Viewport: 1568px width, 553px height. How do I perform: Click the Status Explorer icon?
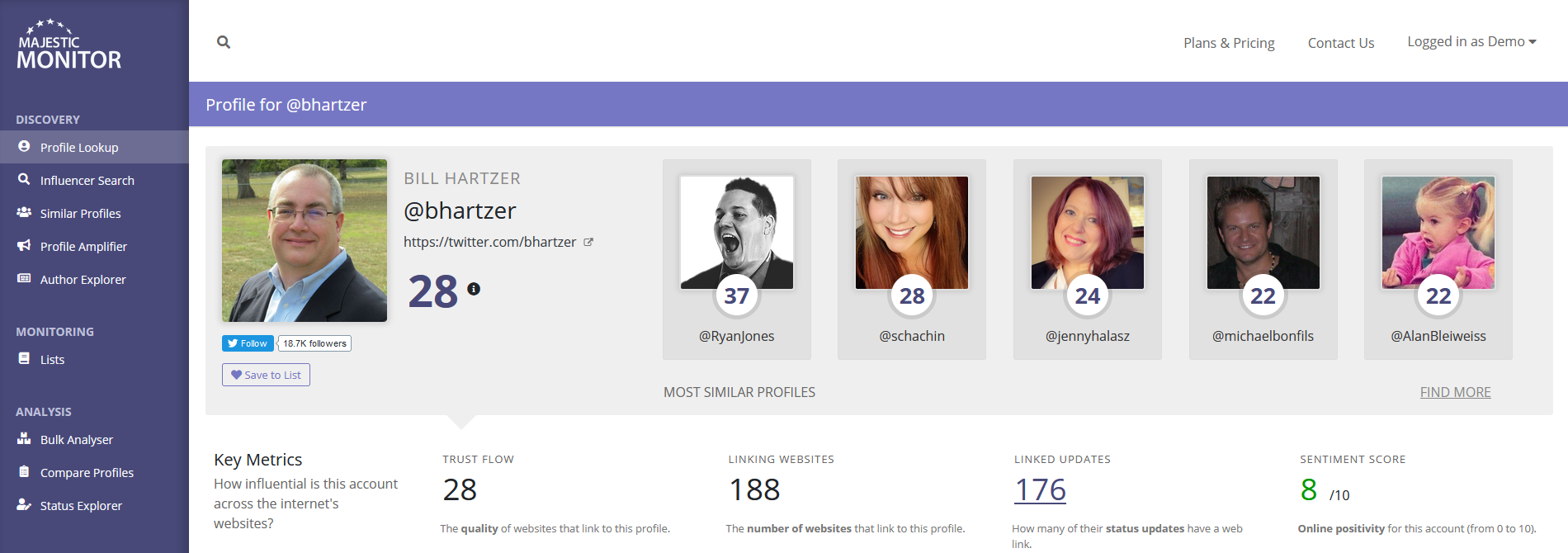coord(24,505)
